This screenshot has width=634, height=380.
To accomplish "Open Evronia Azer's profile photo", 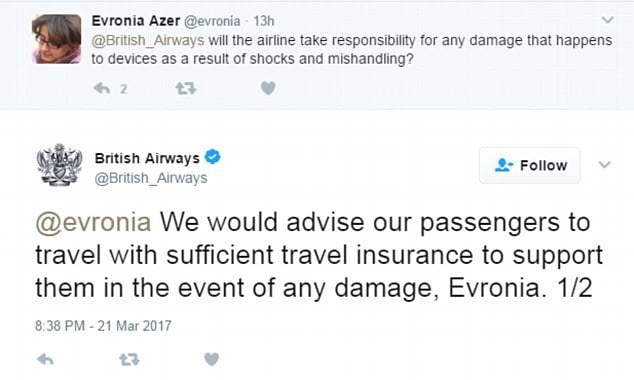I will click(x=57, y=39).
